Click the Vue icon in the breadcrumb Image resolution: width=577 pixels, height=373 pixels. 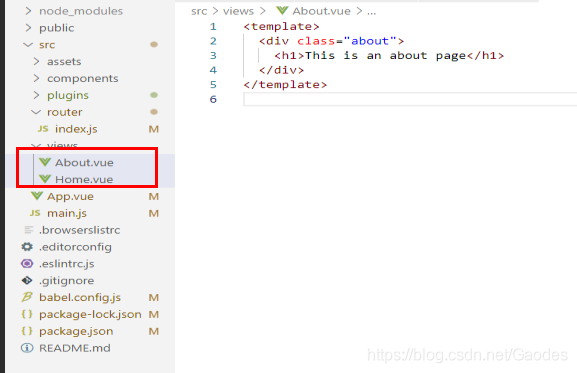282,11
